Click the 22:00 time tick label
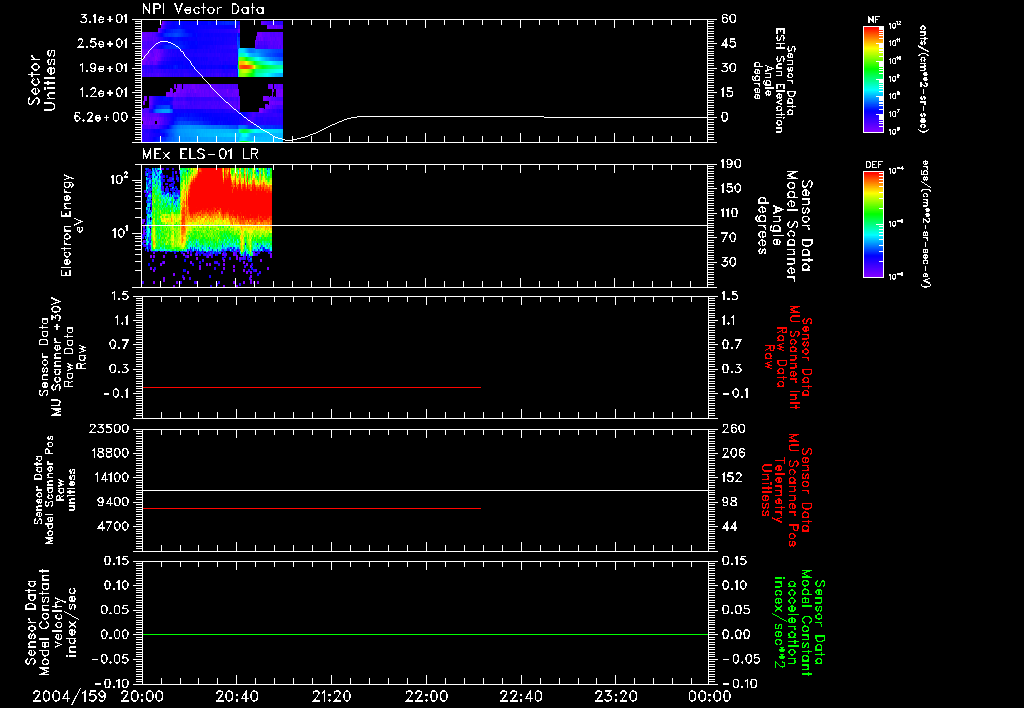Viewport: 1024px width, 708px height. pyautogui.click(x=426, y=696)
